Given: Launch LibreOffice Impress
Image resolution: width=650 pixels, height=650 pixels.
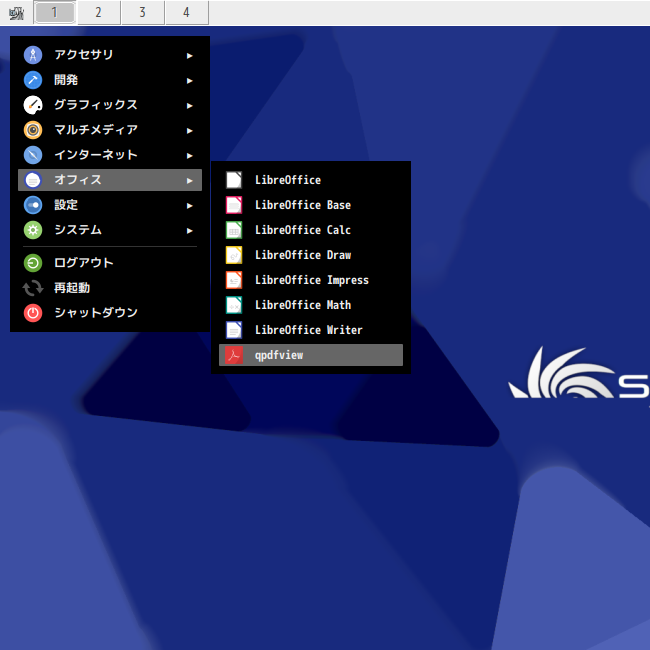Looking at the screenshot, I should point(311,280).
